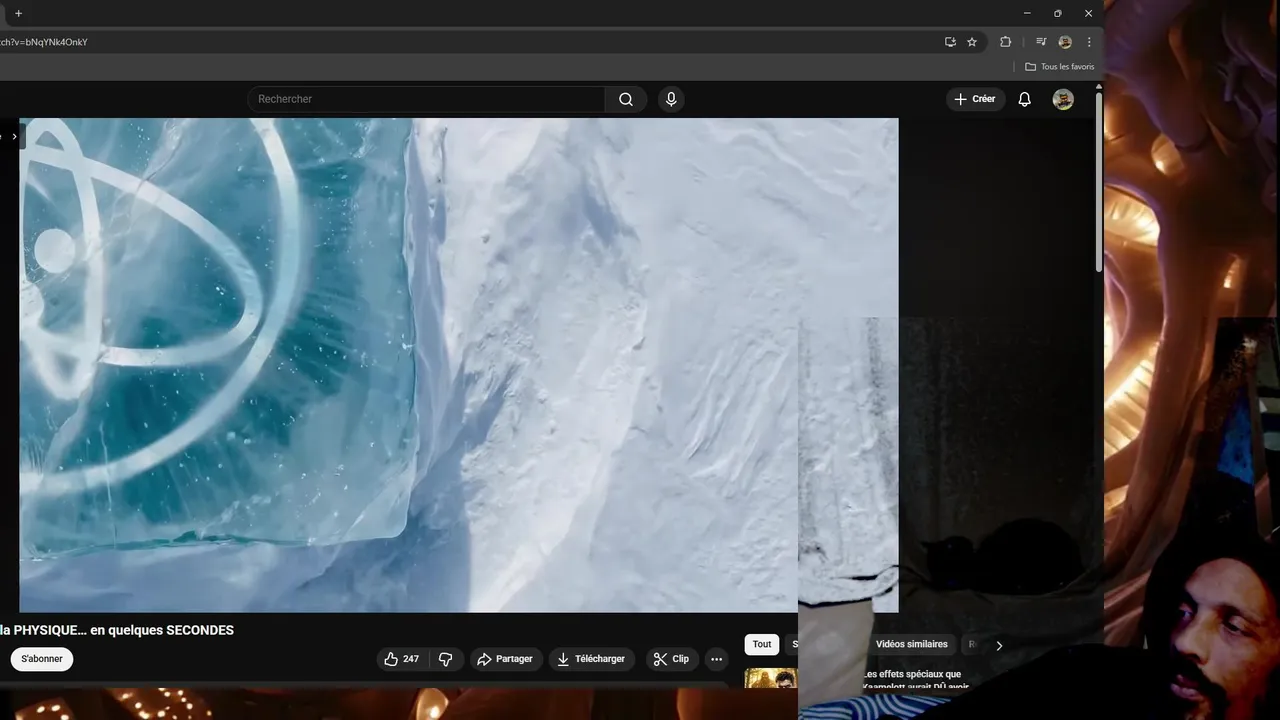This screenshot has height=720, width=1280.
Task: Click the video title en quelques SECONDES
Action: pos(117,630)
